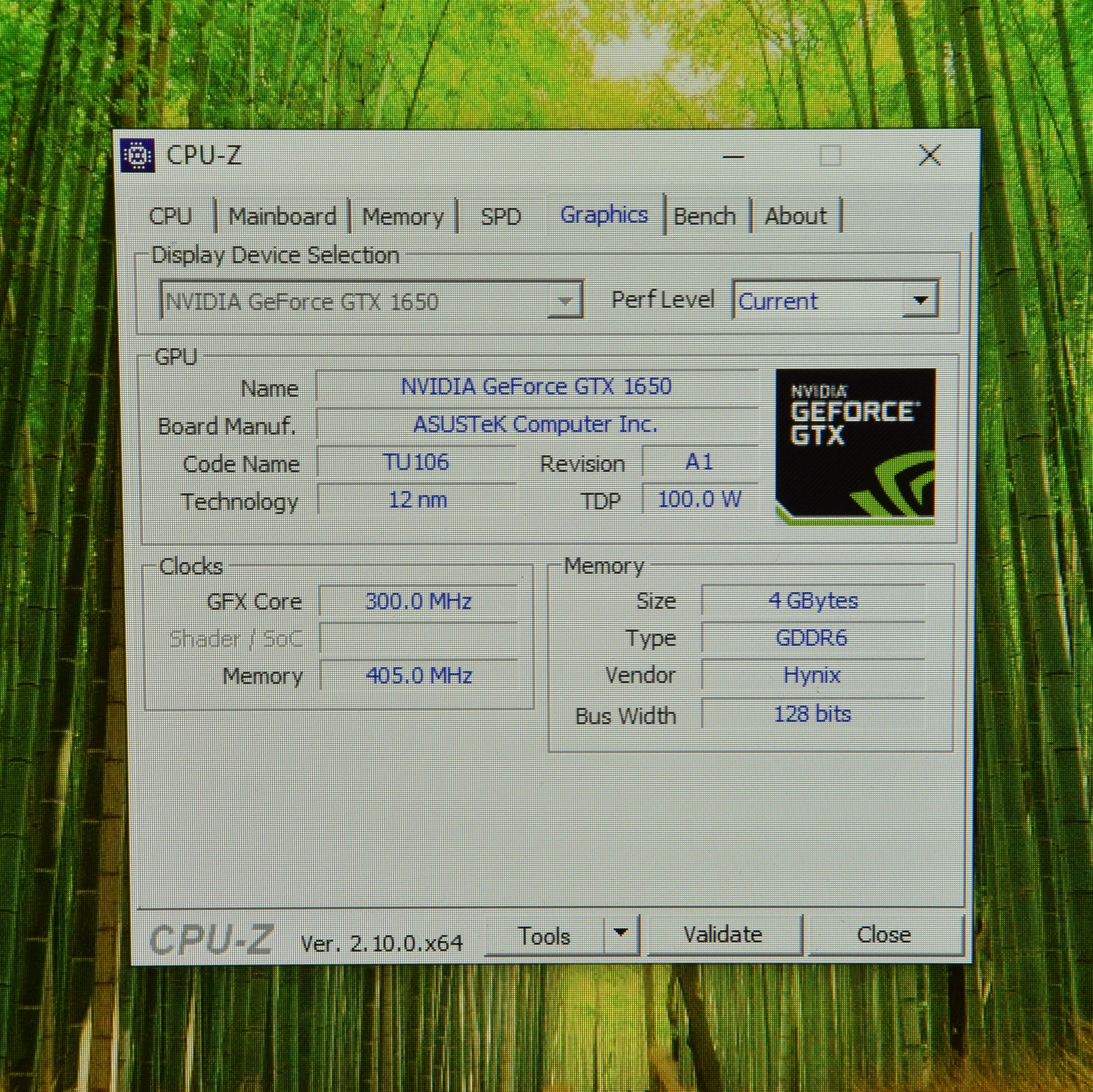Click the 100.0 W TDP value

[x=700, y=499]
